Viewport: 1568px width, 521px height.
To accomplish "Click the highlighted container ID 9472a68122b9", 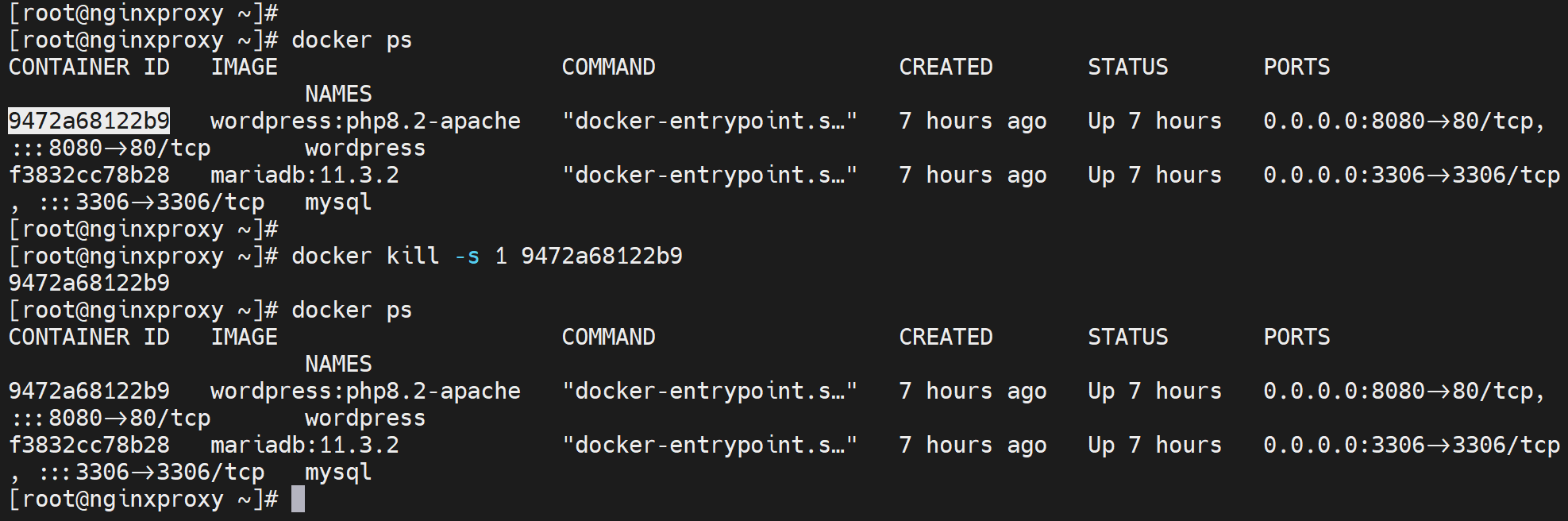I will [x=89, y=121].
